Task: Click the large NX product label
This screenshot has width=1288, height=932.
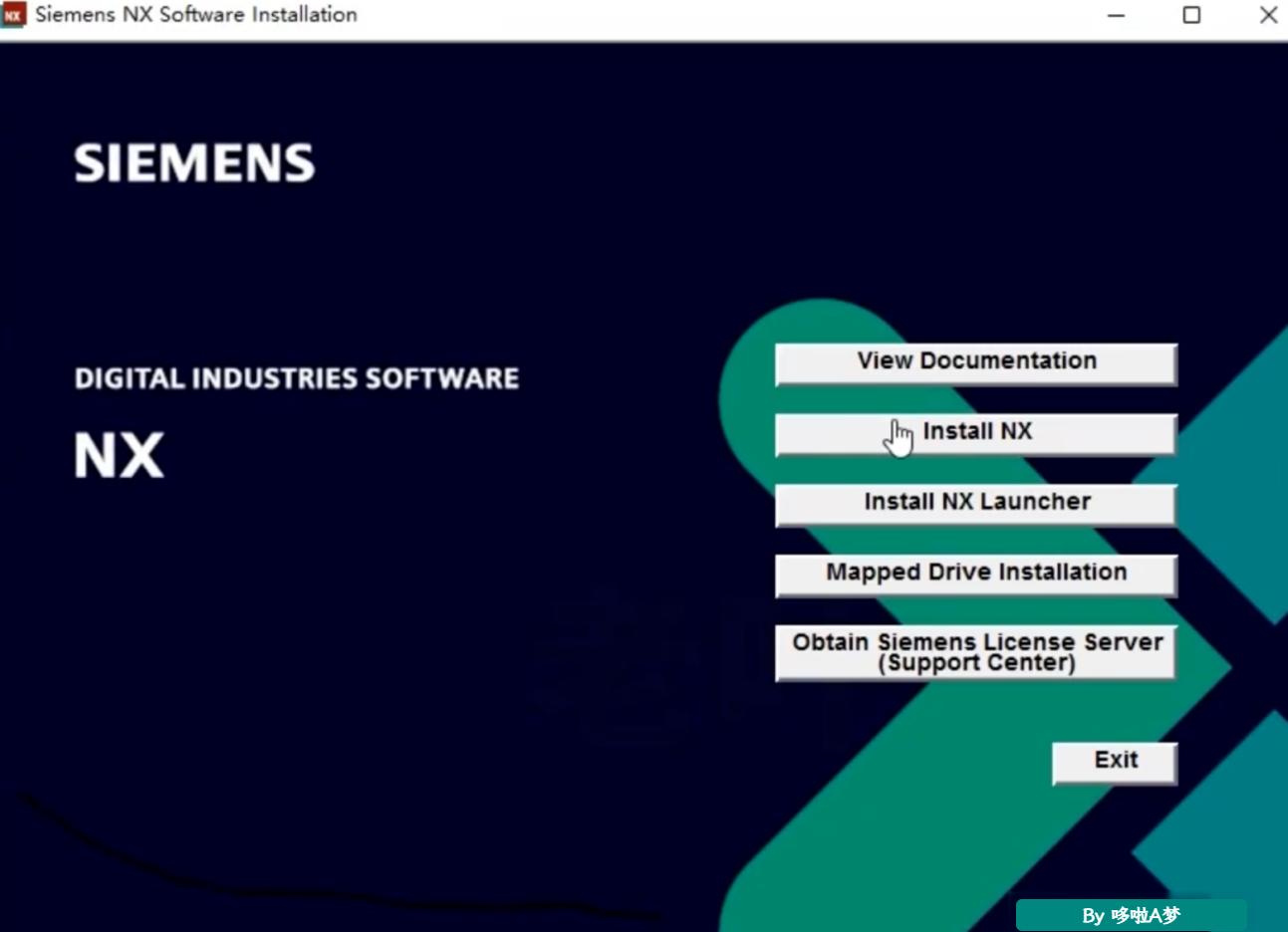Action: (120, 455)
